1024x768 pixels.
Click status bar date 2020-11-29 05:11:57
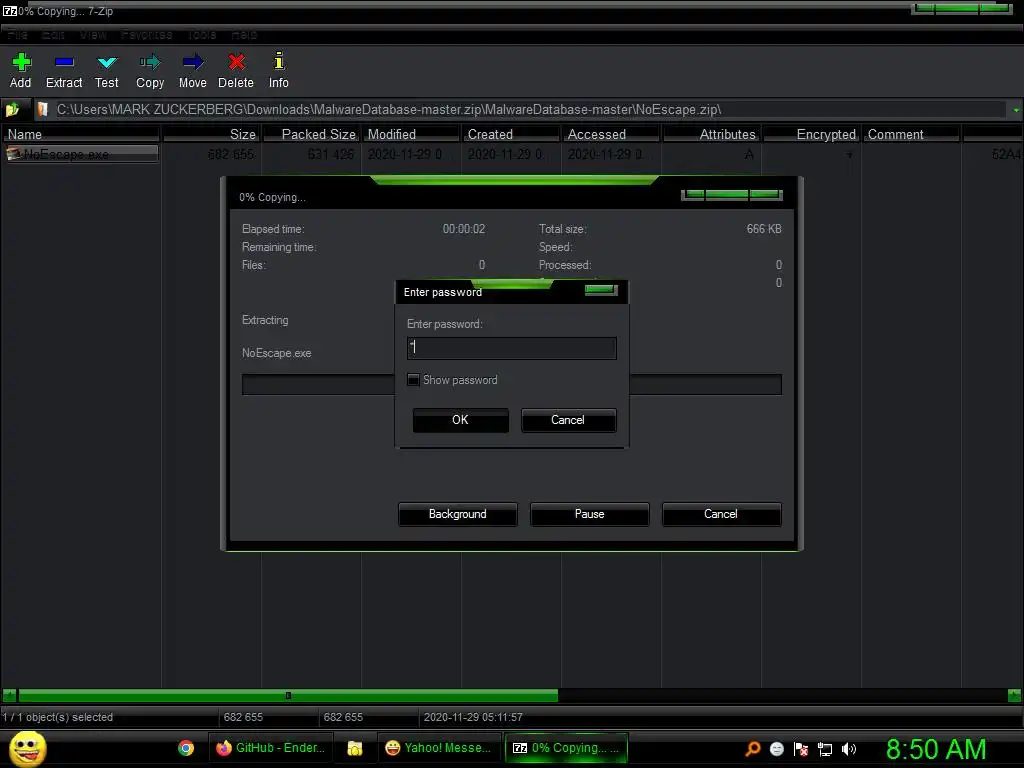[x=473, y=717]
